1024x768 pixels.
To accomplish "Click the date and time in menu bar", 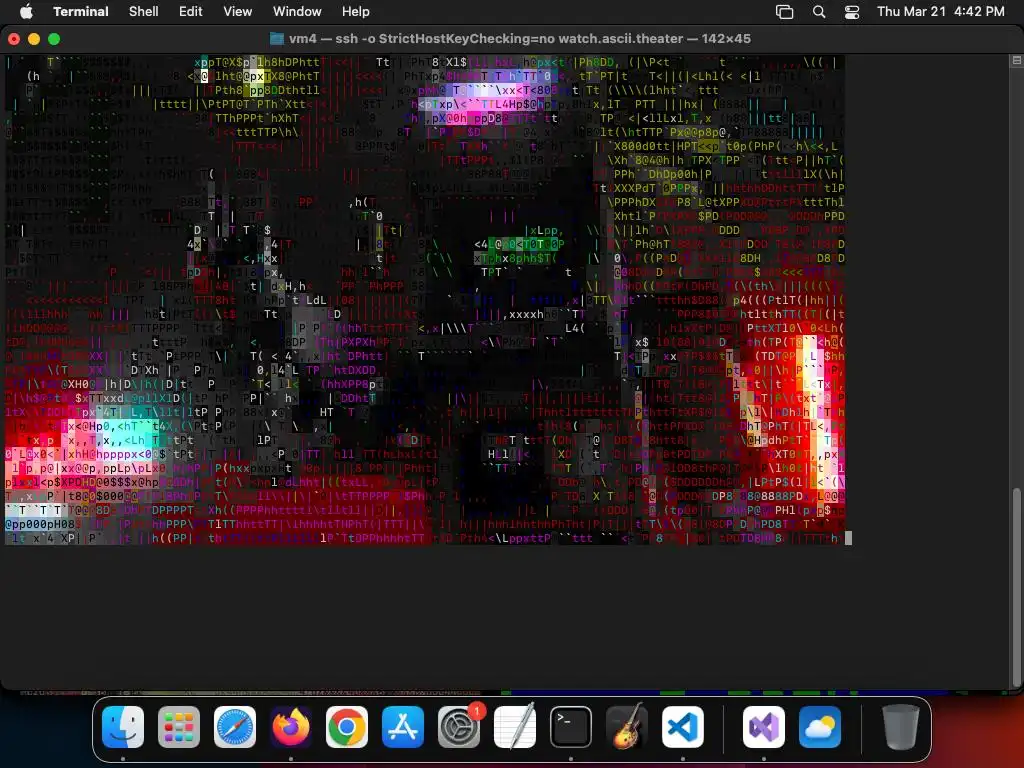I will point(940,12).
